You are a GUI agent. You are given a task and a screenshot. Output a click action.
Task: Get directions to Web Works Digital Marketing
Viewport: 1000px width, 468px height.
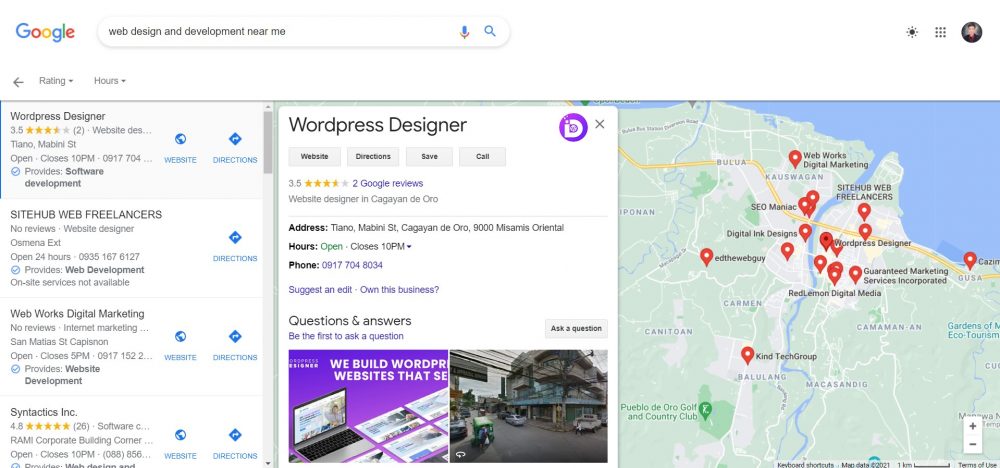(235, 336)
